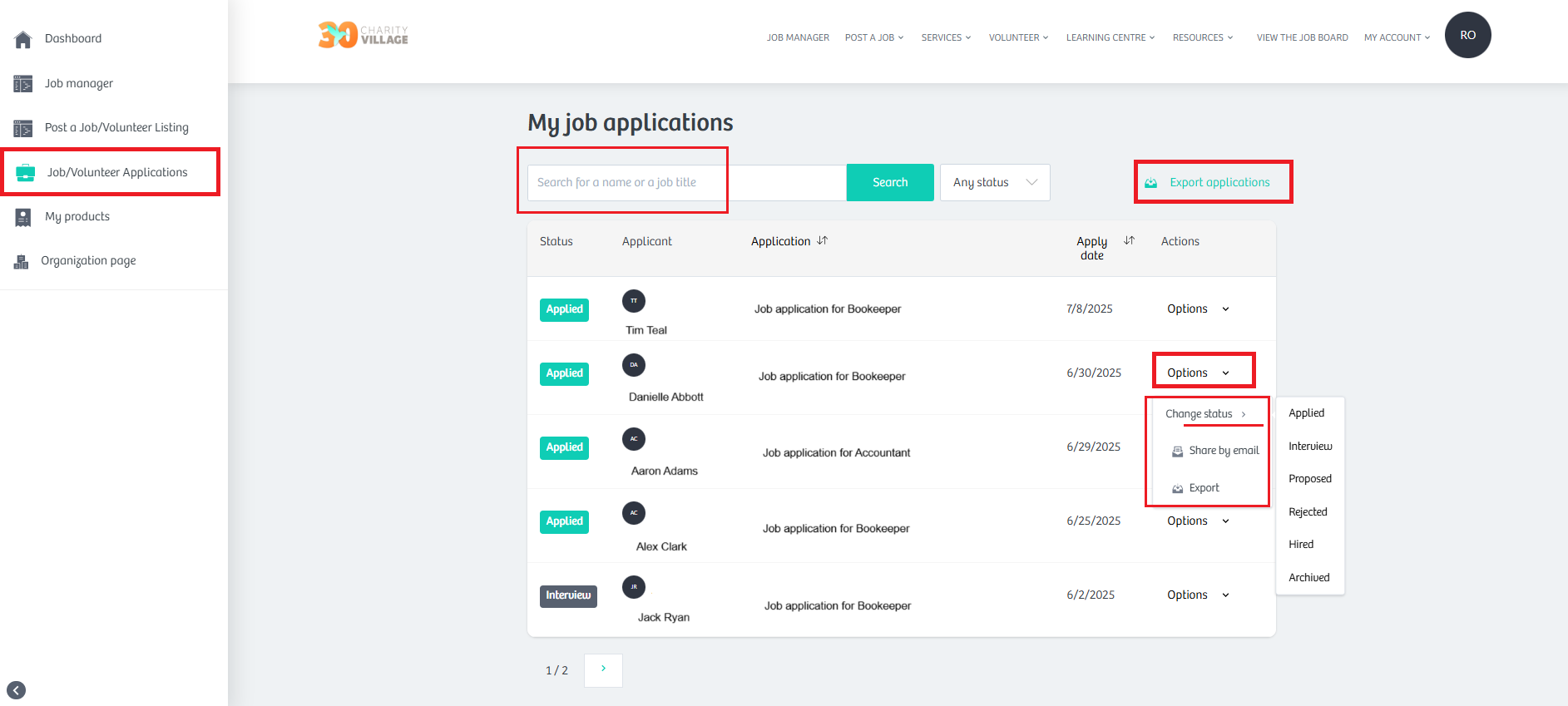1568x706 pixels.
Task: Open Organization page in sidebar
Action: click(88, 260)
